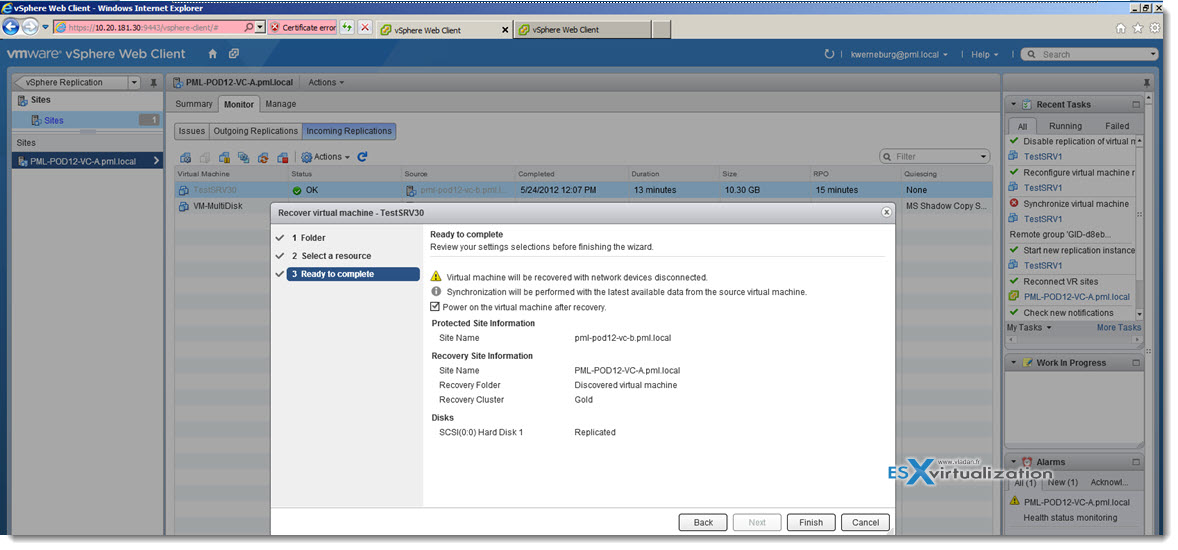The width and height of the screenshot is (1178, 550).
Task: Show Running tasks tab
Action: 1065,126
